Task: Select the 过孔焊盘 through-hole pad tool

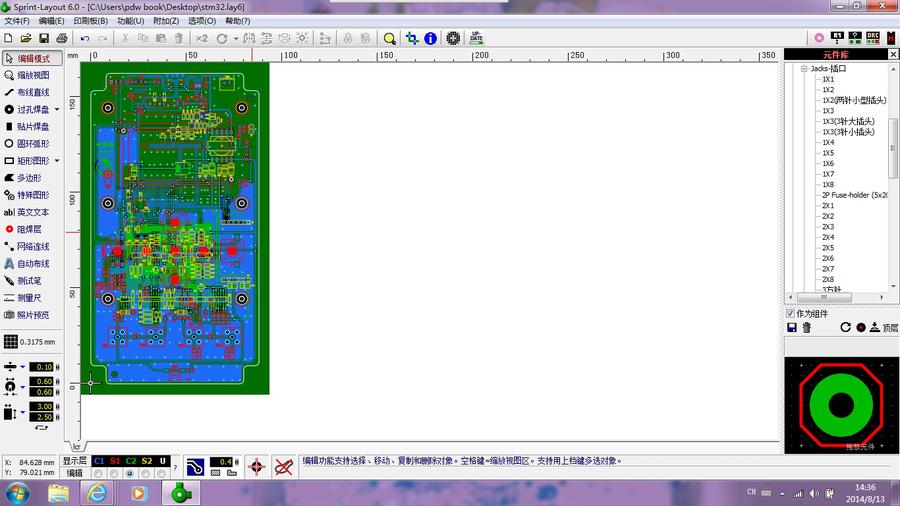Action: click(x=32, y=109)
